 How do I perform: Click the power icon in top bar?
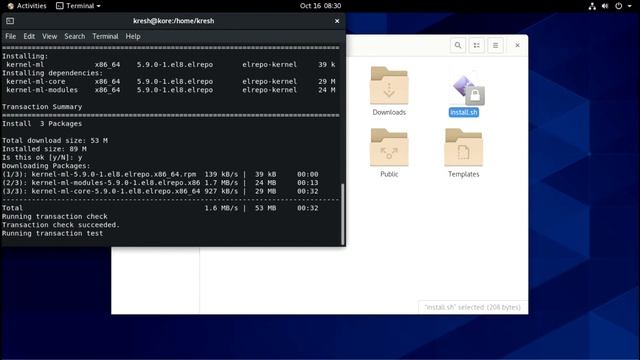[619, 6]
